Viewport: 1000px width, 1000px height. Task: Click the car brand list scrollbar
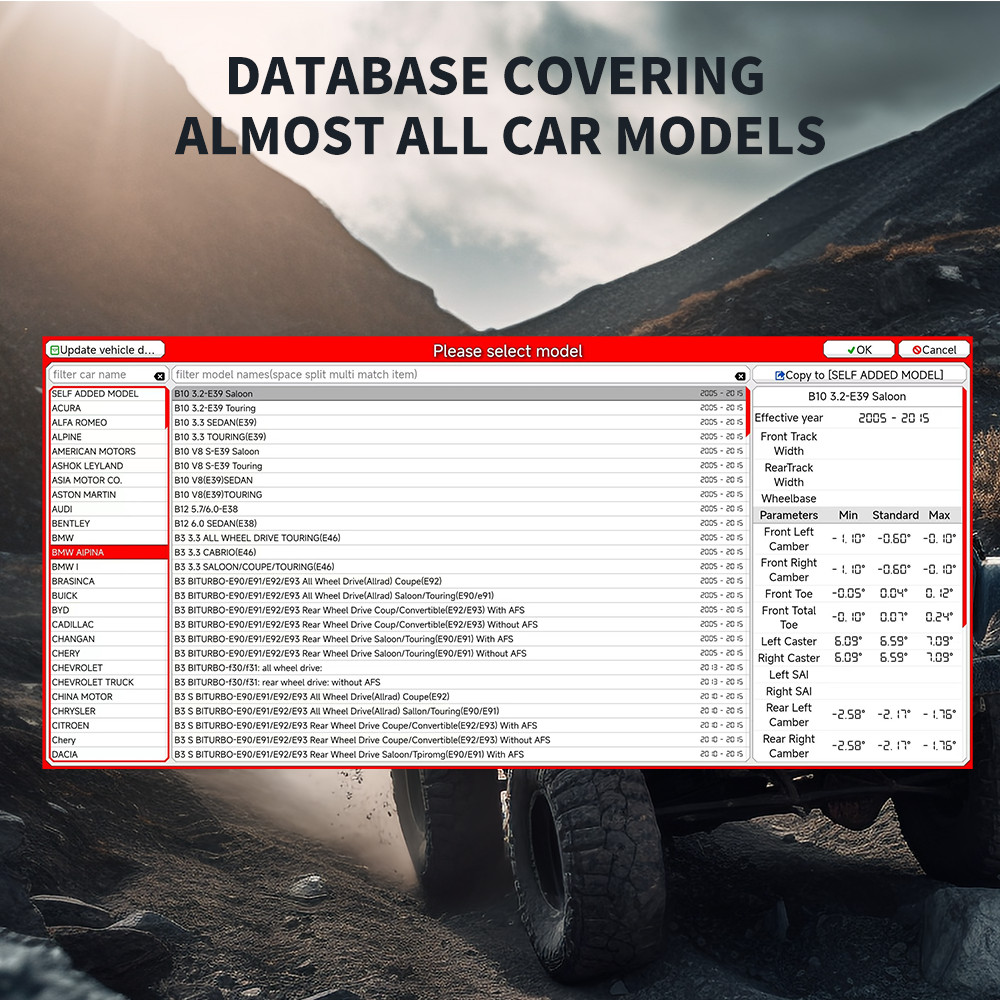click(166, 410)
